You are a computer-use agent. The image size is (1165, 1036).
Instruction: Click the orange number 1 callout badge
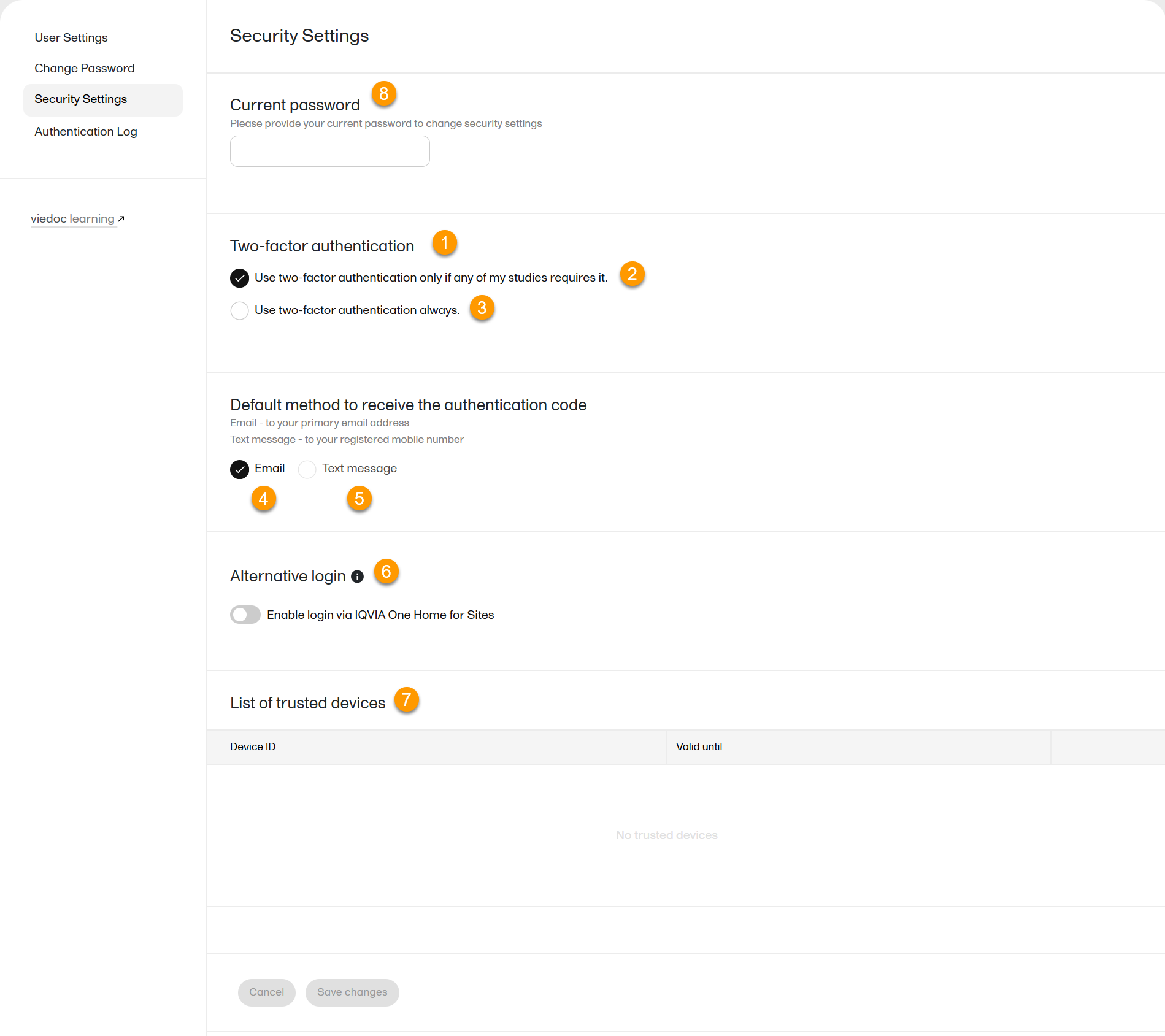pos(444,244)
